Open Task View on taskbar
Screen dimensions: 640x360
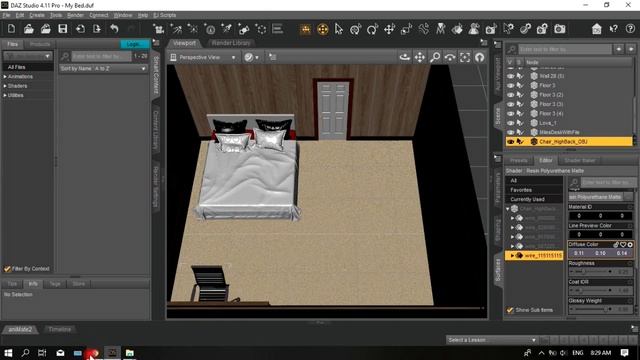(42, 353)
